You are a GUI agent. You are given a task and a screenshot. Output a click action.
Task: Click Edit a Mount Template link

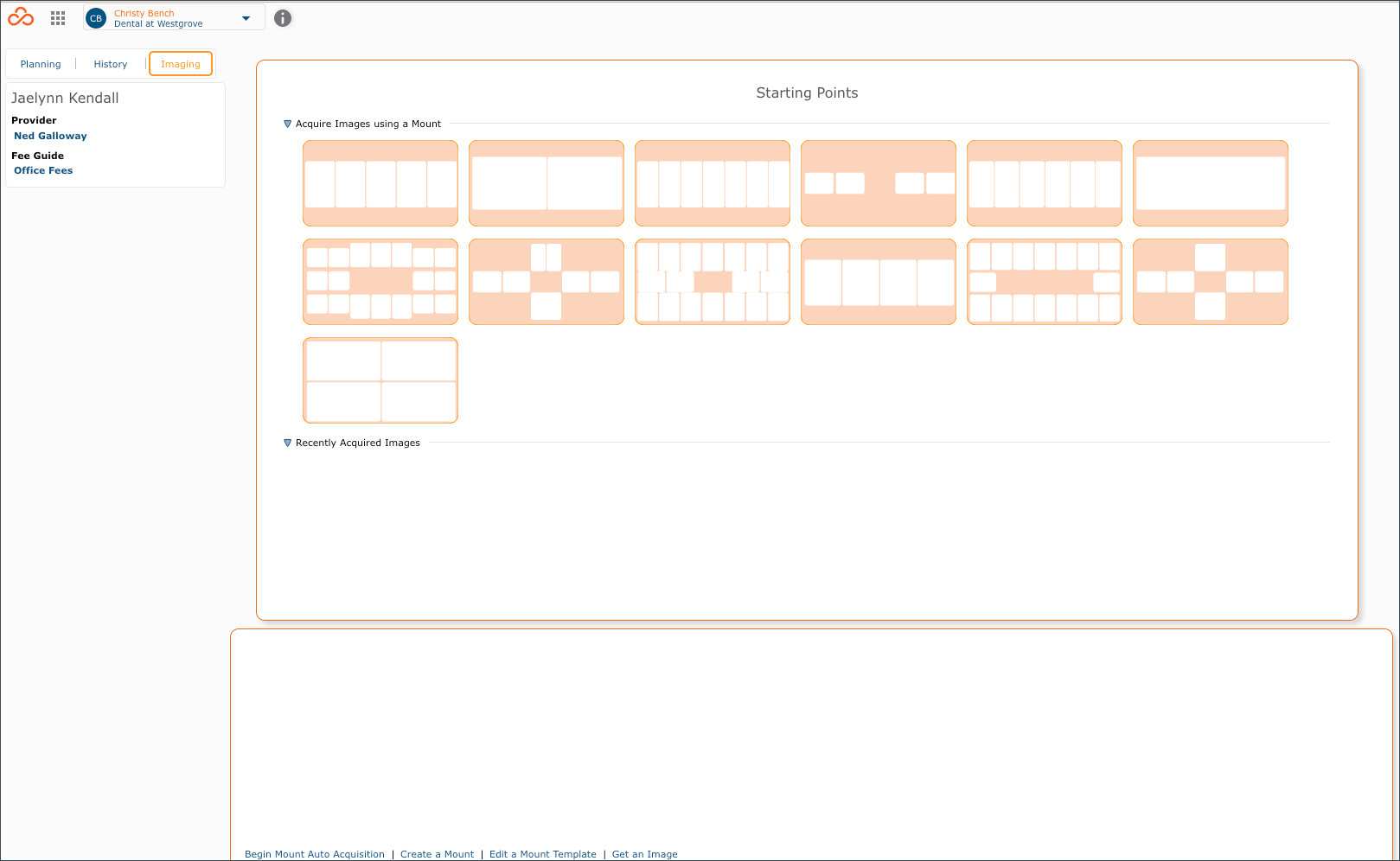click(x=543, y=854)
